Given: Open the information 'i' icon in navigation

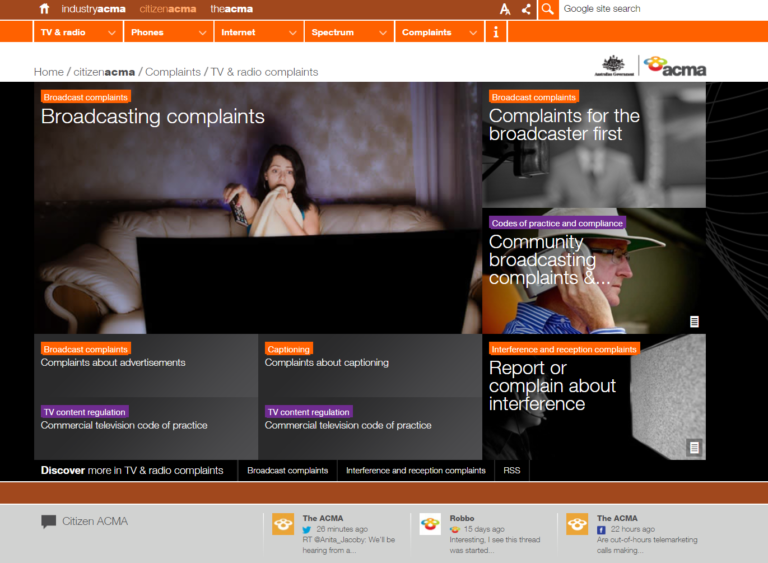Looking at the screenshot, I should pyautogui.click(x=496, y=32).
